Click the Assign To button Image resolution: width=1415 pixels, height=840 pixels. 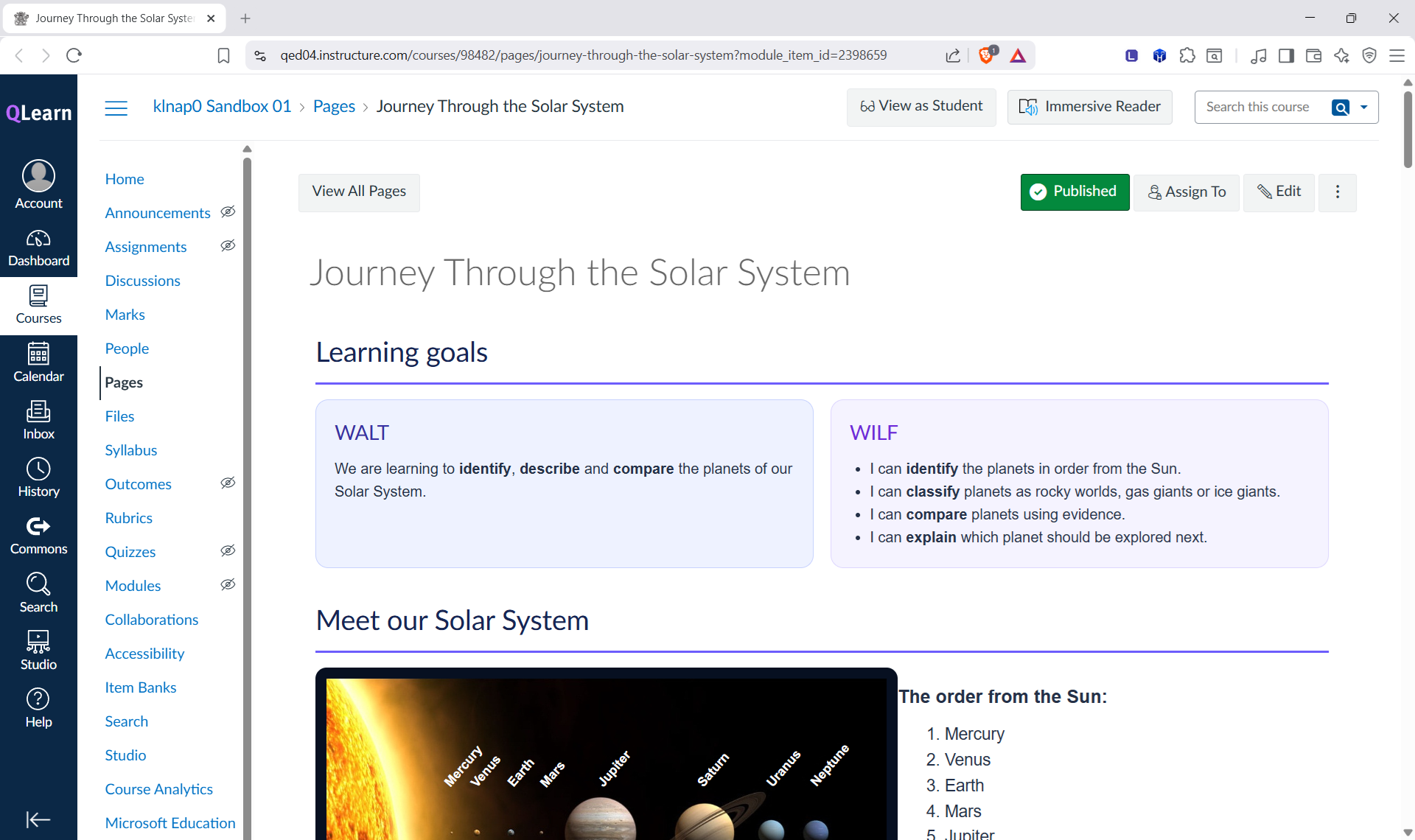1187,192
